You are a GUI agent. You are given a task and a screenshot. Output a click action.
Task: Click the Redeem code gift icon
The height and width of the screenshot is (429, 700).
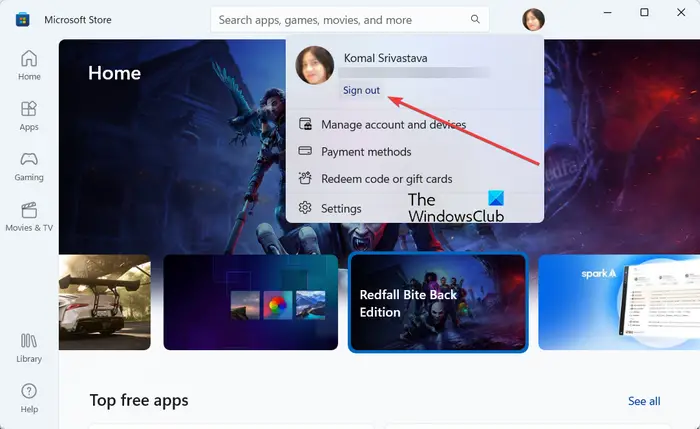click(305, 178)
